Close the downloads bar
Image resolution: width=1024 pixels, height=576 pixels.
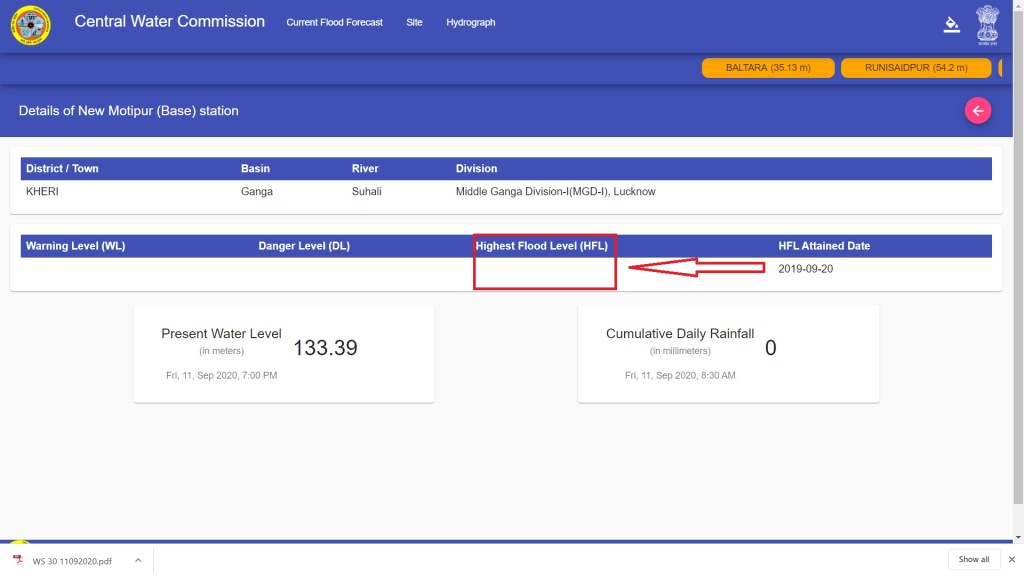click(1011, 559)
